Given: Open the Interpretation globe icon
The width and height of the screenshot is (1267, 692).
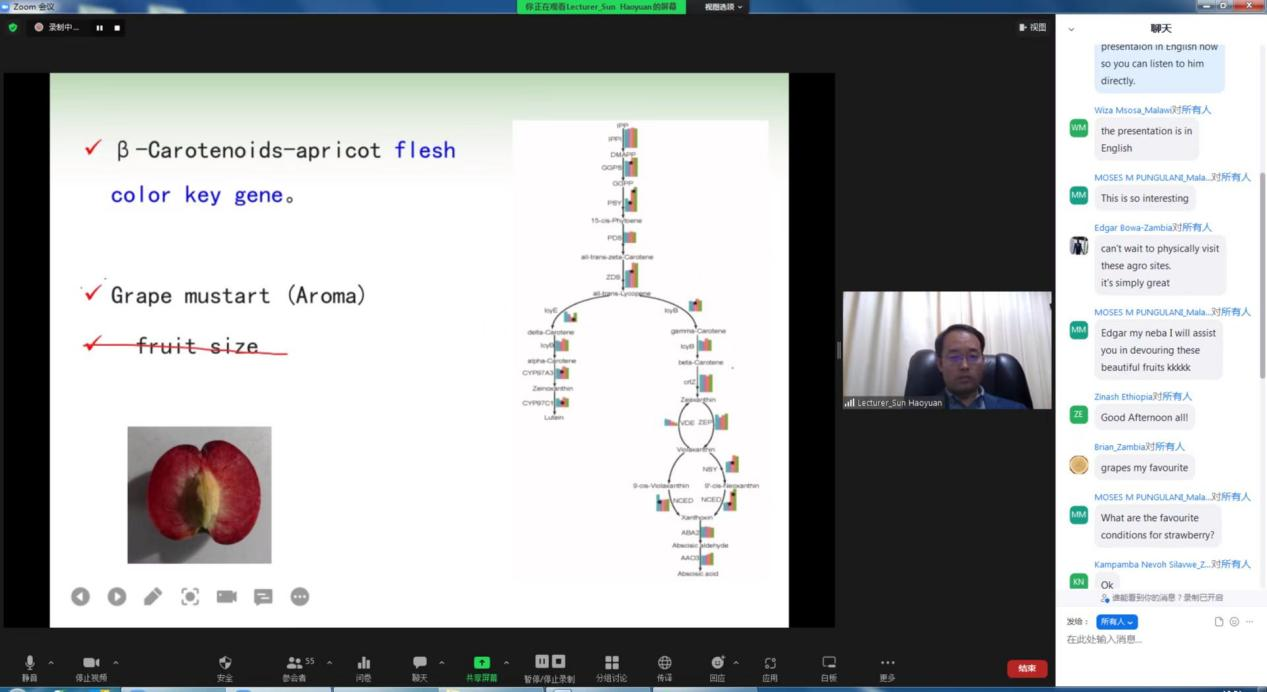Looking at the screenshot, I should point(664,666).
